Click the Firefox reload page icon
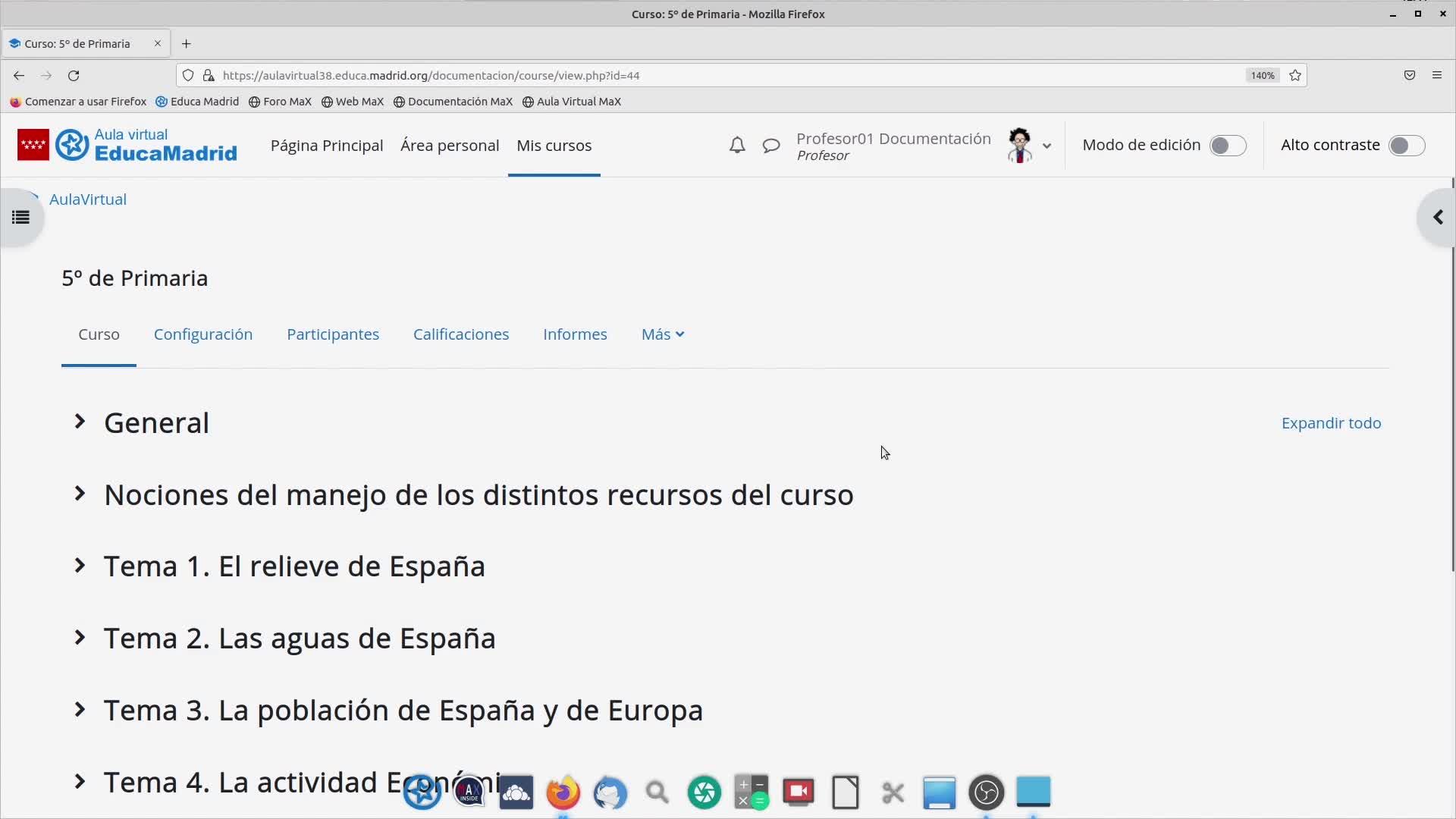This screenshot has width=1456, height=819. coord(74,75)
